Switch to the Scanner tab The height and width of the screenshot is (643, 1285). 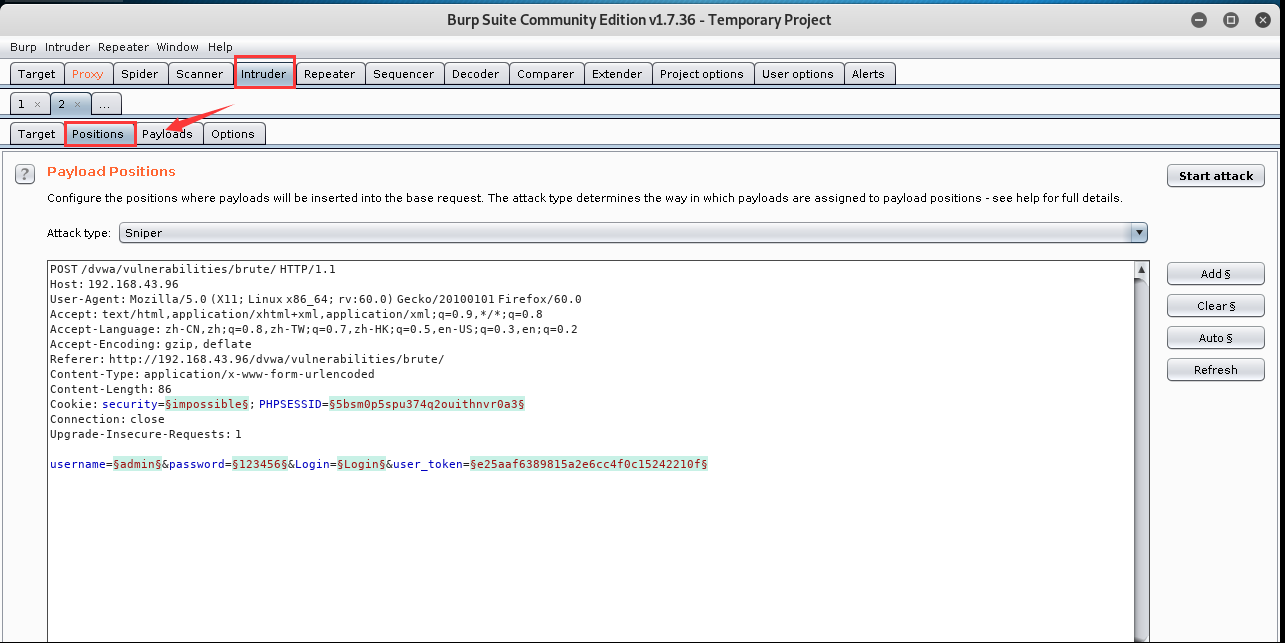point(200,74)
